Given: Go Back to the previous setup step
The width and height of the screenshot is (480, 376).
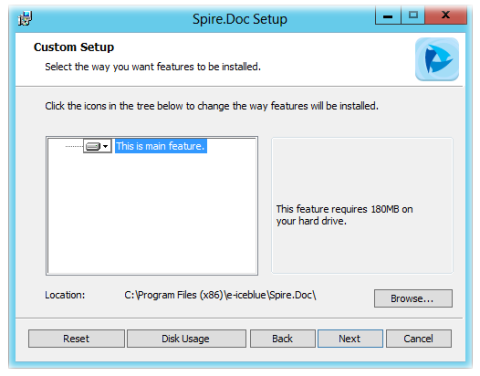Looking at the screenshot, I should 282,339.
